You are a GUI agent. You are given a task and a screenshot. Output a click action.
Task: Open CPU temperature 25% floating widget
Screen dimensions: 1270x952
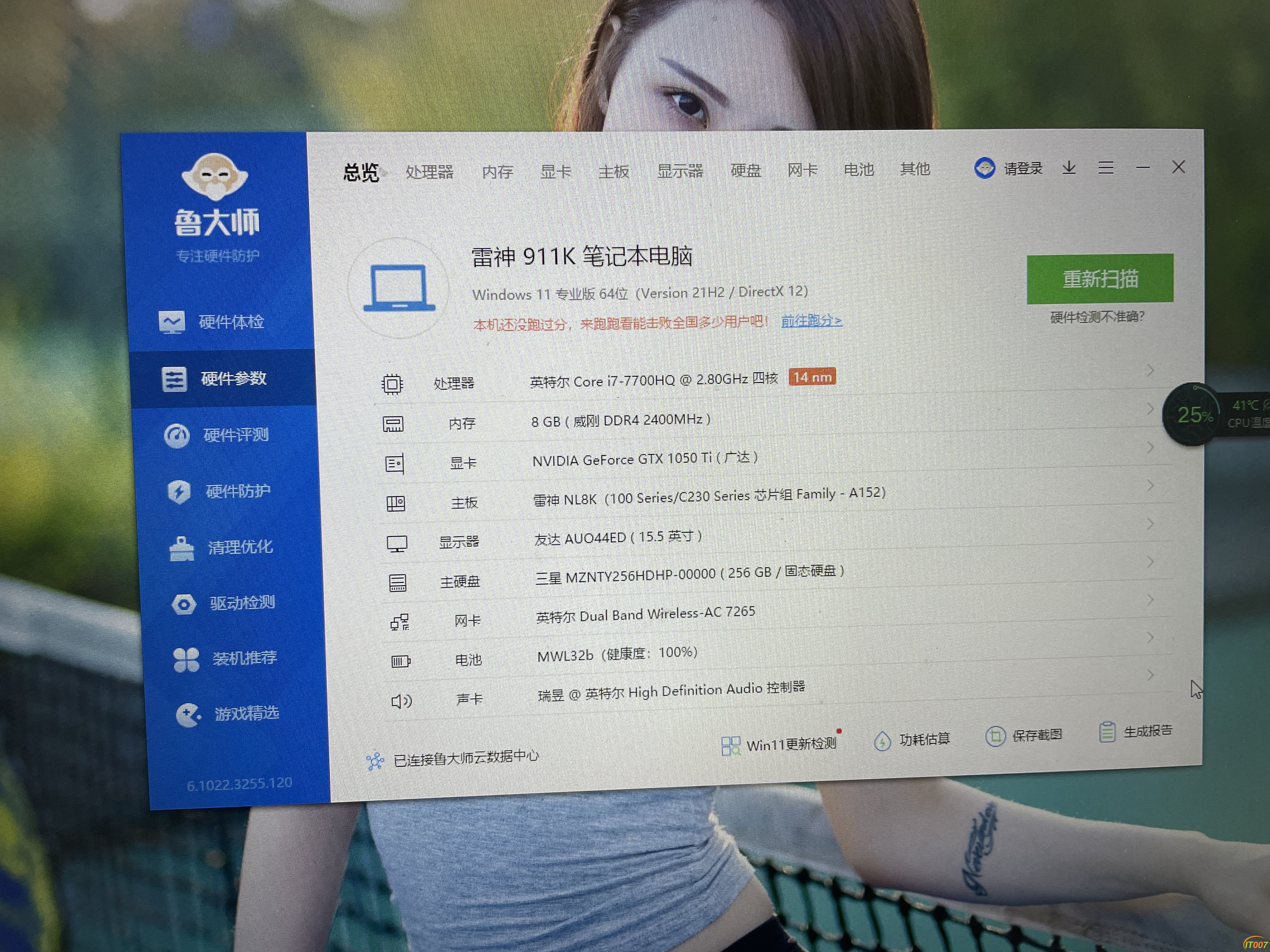[1194, 414]
